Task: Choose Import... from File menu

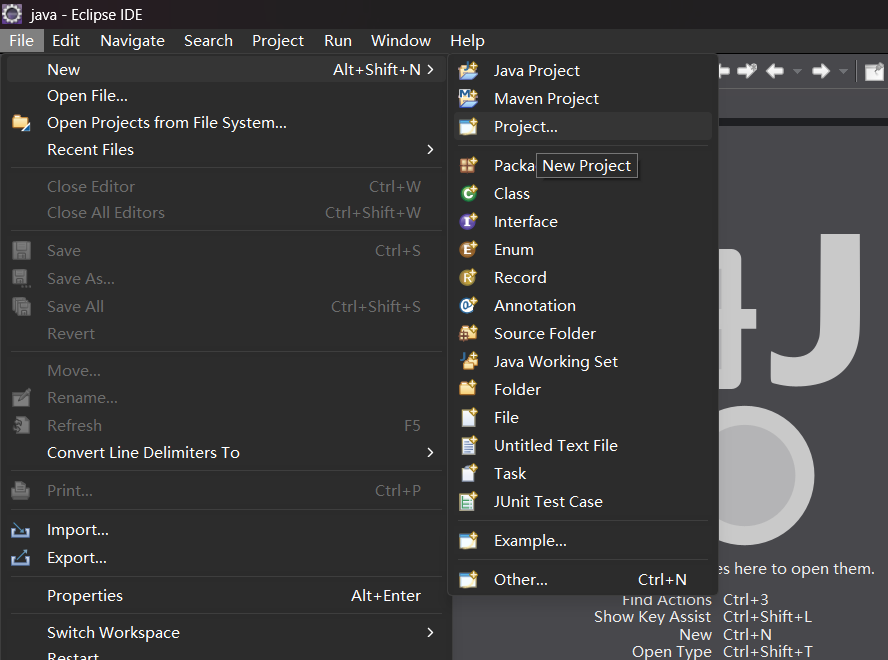Action: 225,530
